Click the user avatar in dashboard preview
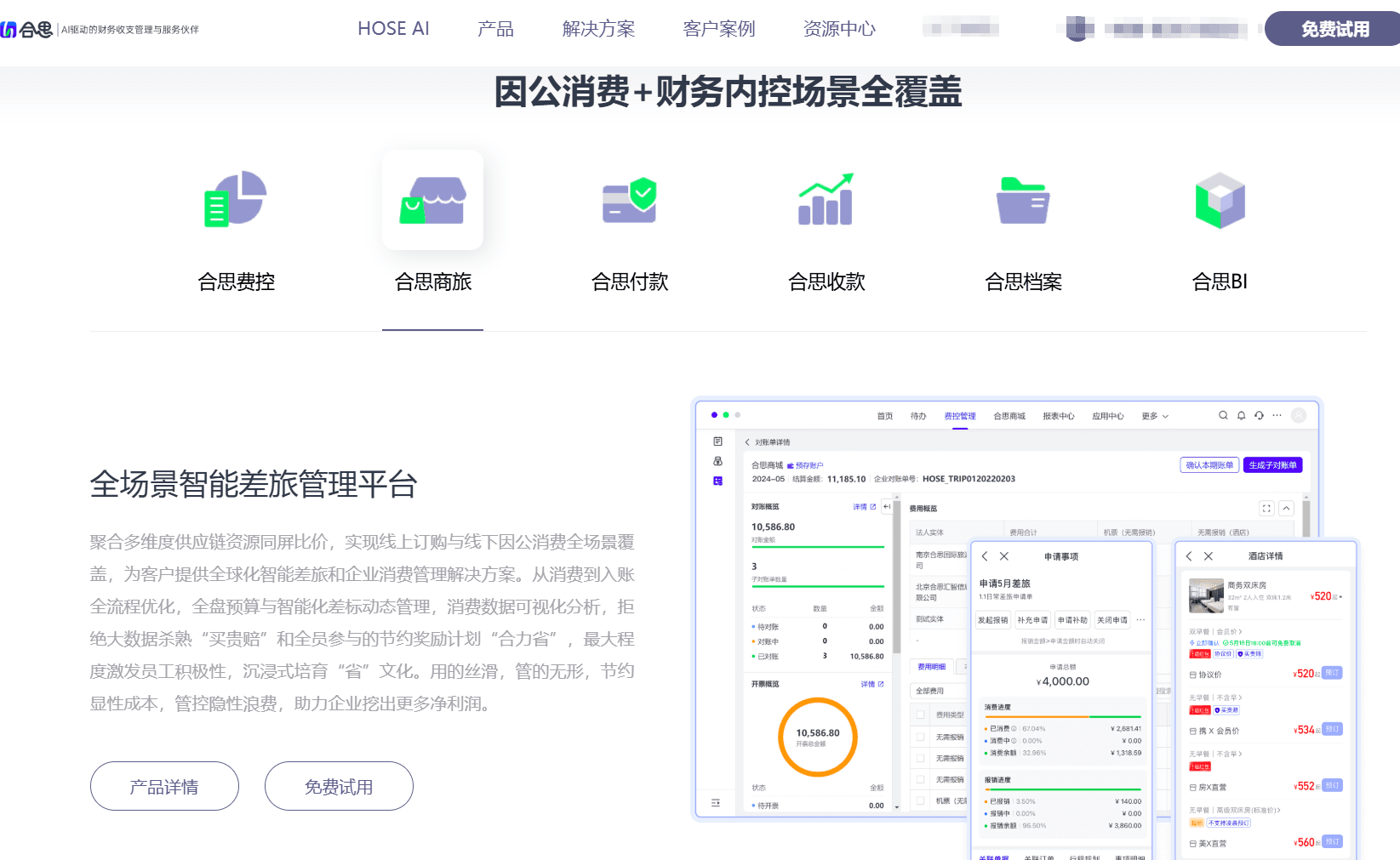This screenshot has width=1400, height=860. point(1299,415)
